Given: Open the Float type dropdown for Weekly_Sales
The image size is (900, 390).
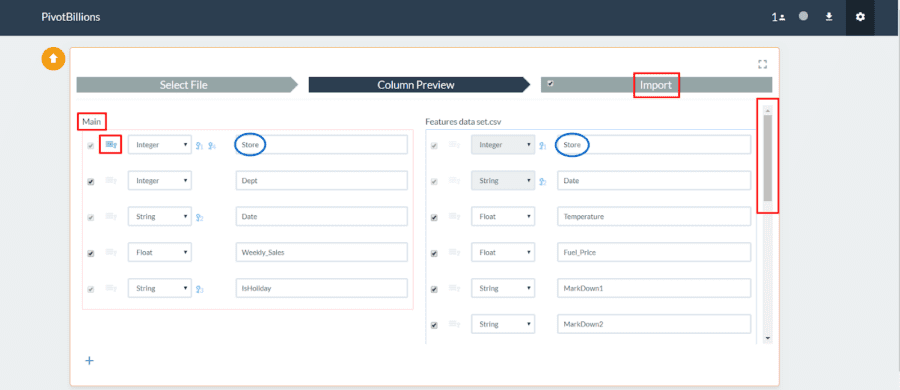Looking at the screenshot, I should [160, 252].
